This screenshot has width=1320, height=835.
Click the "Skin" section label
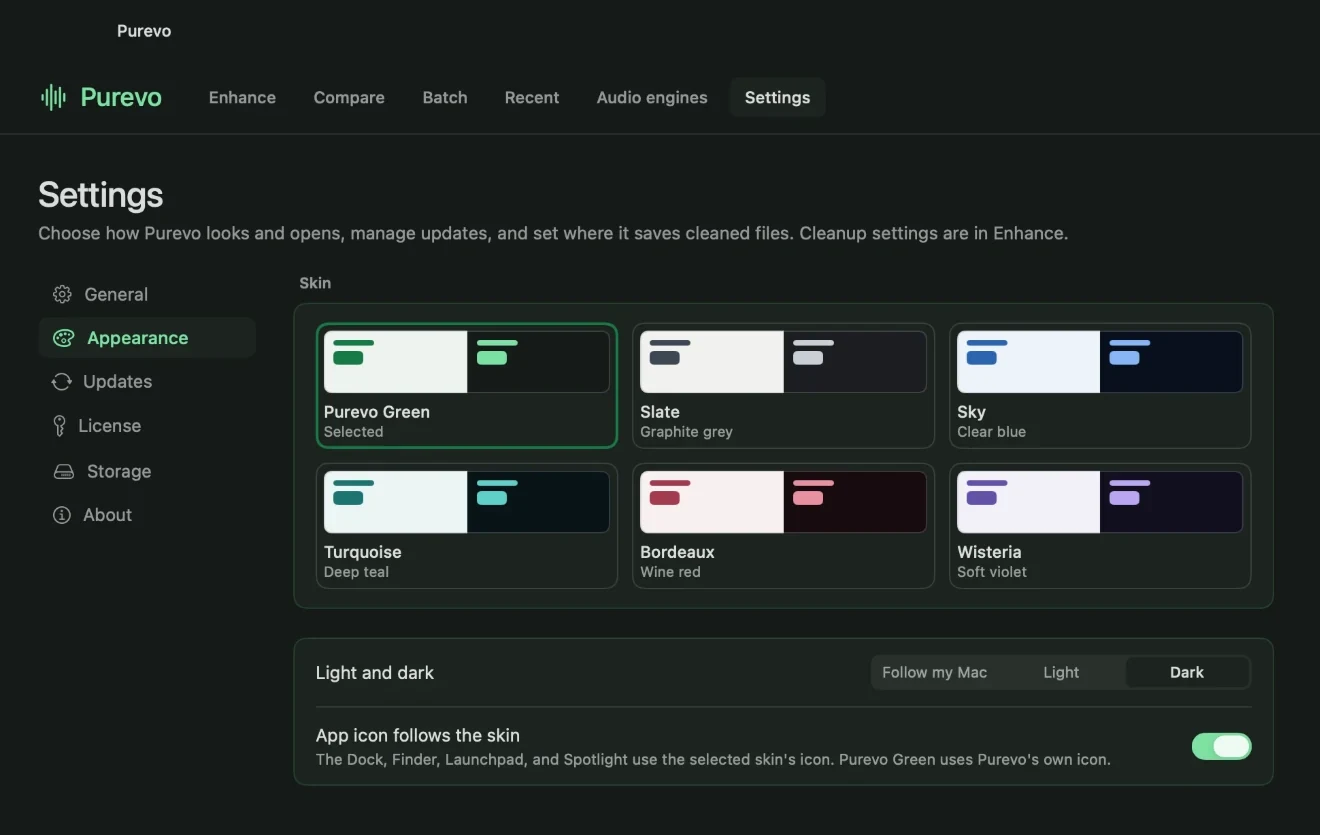(x=315, y=283)
